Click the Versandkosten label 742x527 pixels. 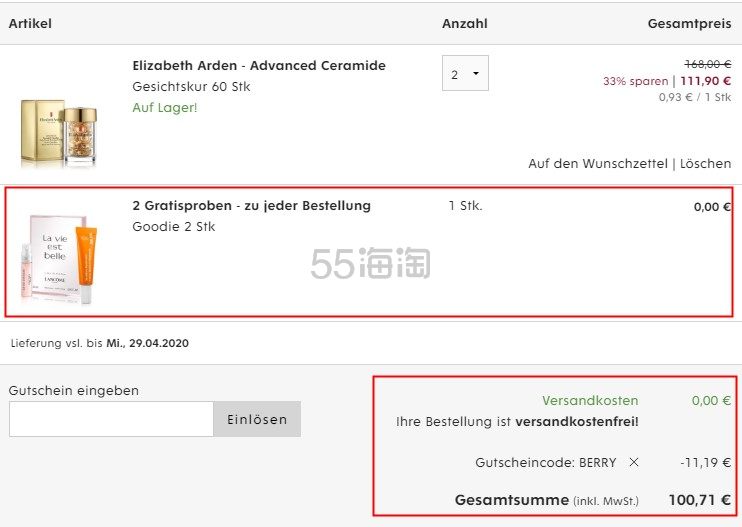click(x=590, y=401)
